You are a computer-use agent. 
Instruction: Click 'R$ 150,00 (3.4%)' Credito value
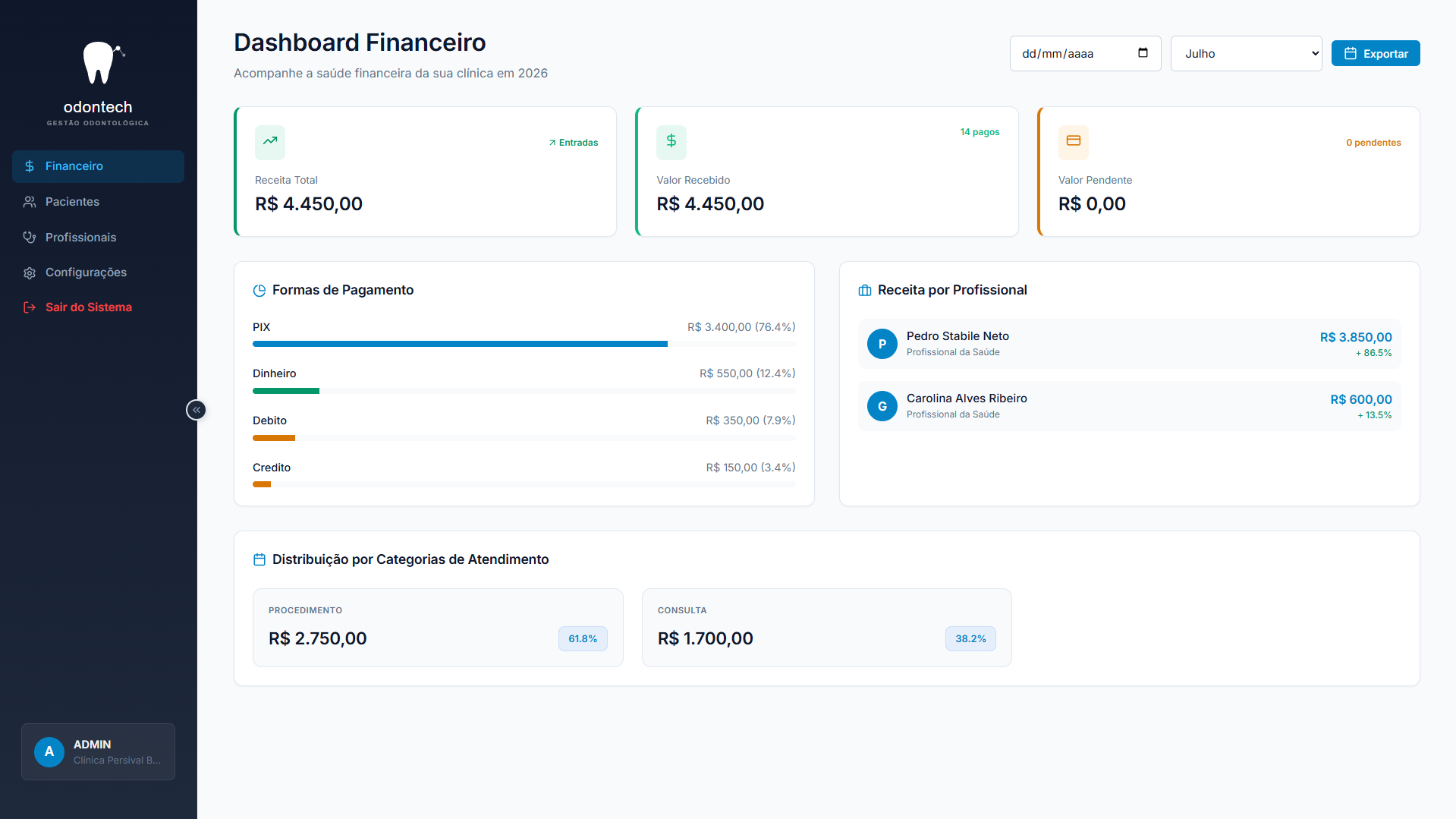click(750, 468)
